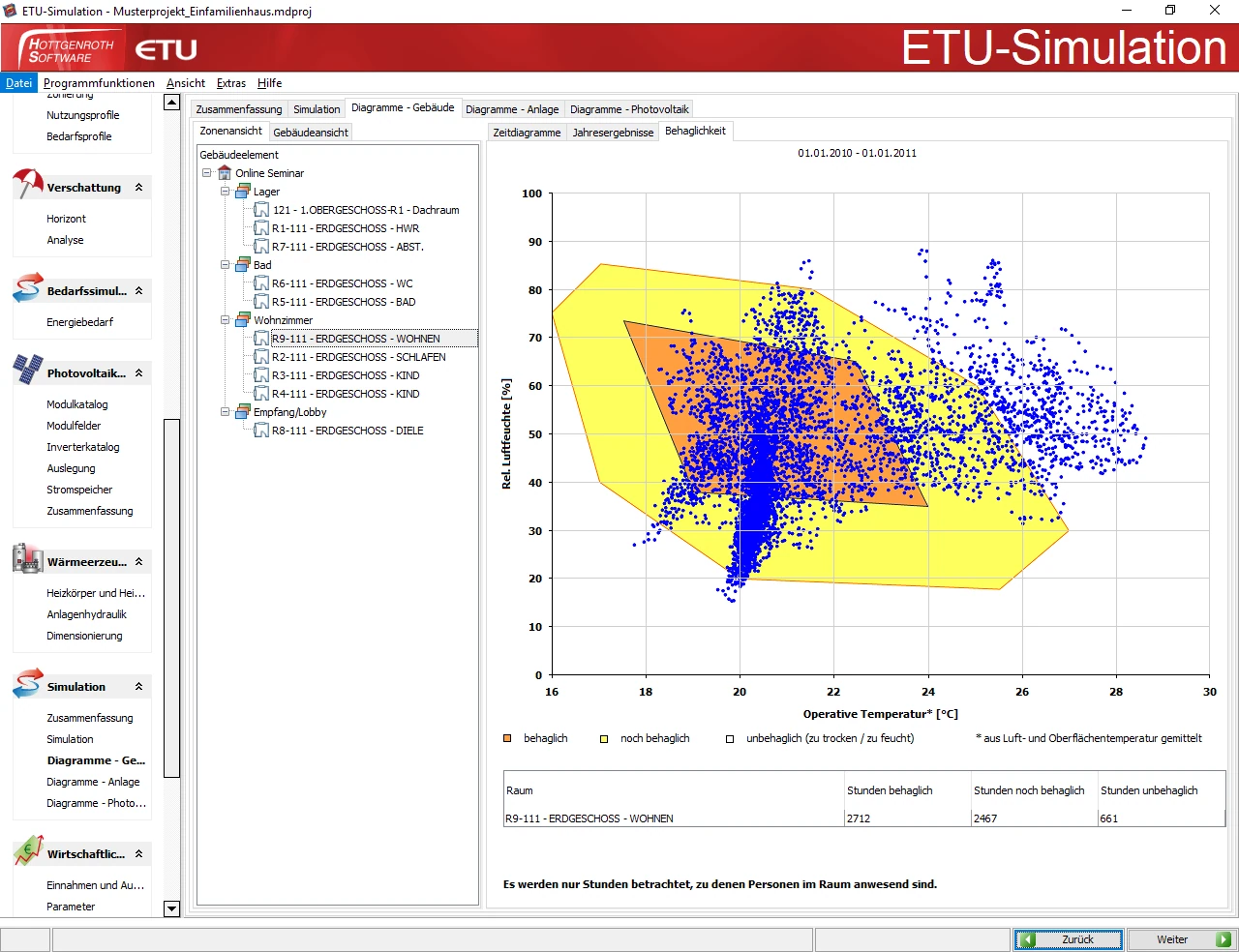Click the Simulation section icon in sidebar
The width and height of the screenshot is (1239, 952).
tap(28, 683)
